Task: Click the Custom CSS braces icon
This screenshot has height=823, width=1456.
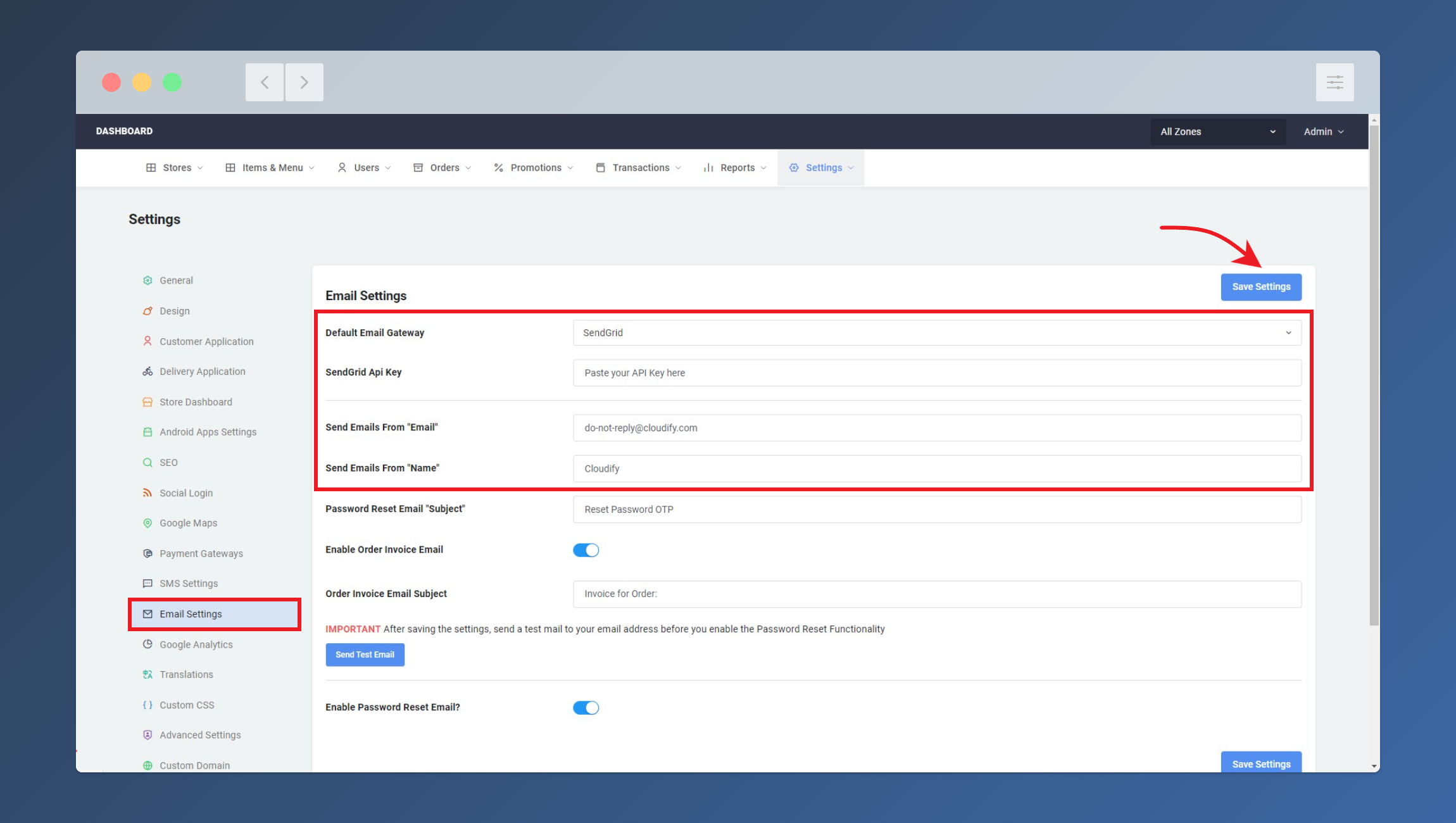Action: pyautogui.click(x=147, y=705)
